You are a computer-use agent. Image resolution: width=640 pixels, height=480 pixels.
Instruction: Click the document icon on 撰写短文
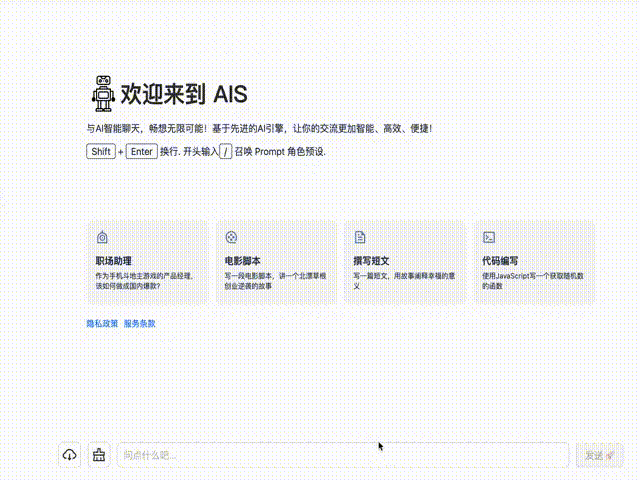point(360,237)
